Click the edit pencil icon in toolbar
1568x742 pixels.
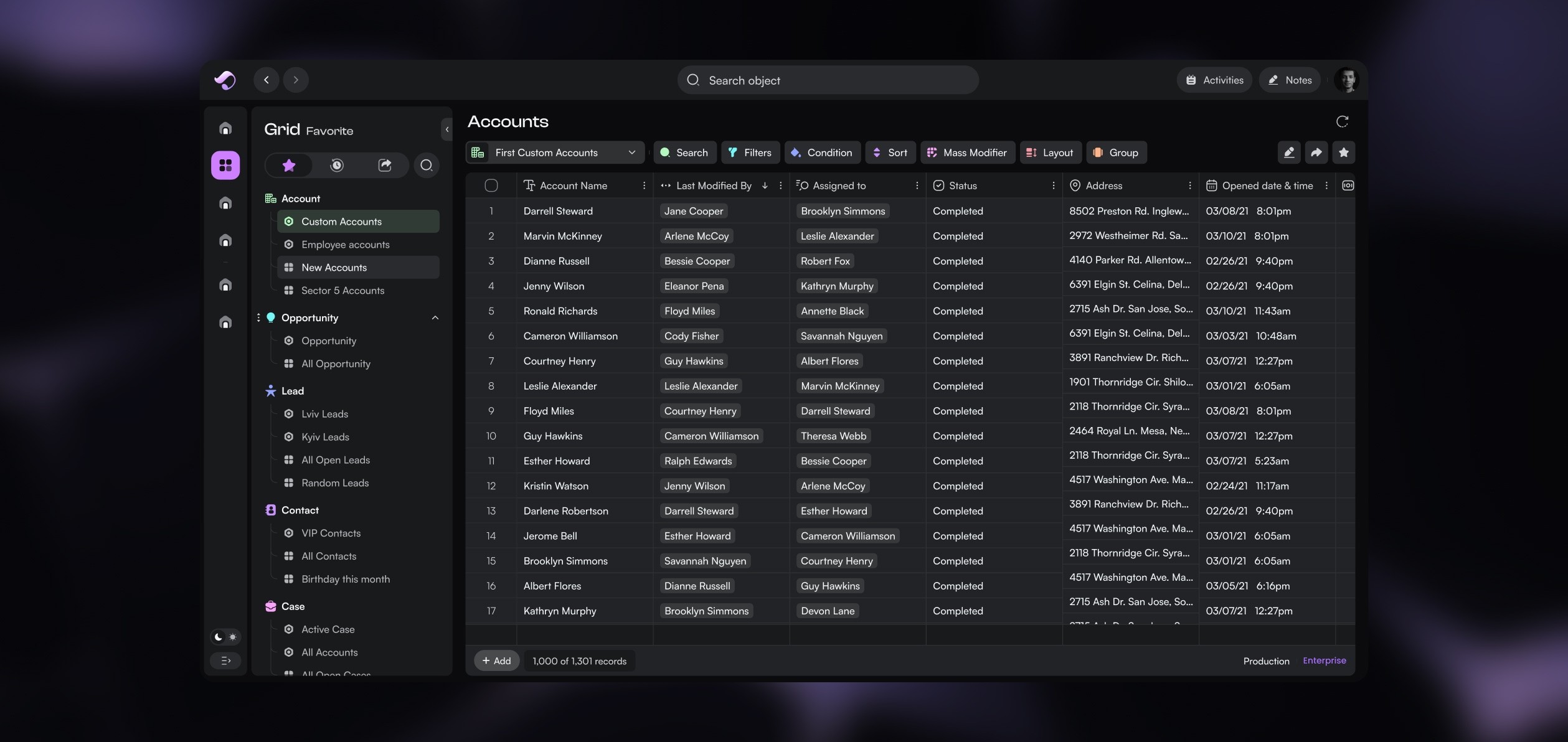[x=1289, y=153]
